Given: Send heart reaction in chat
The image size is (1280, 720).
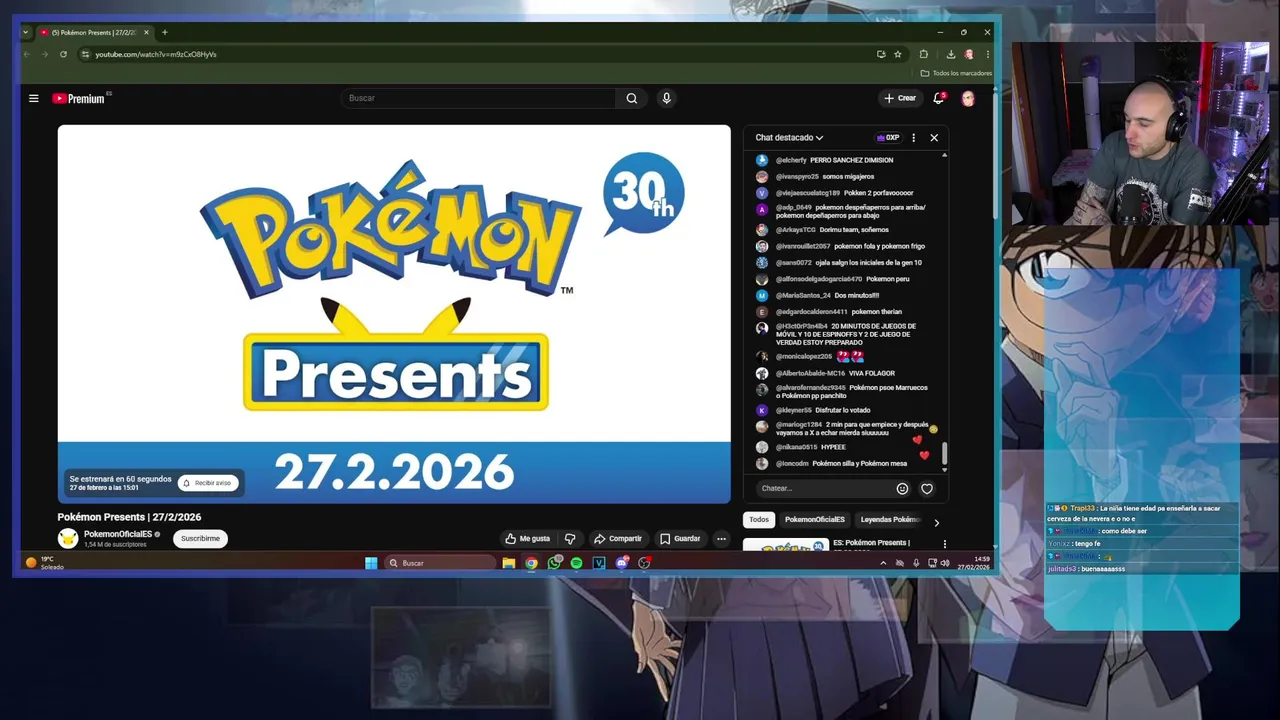Looking at the screenshot, I should [x=927, y=488].
